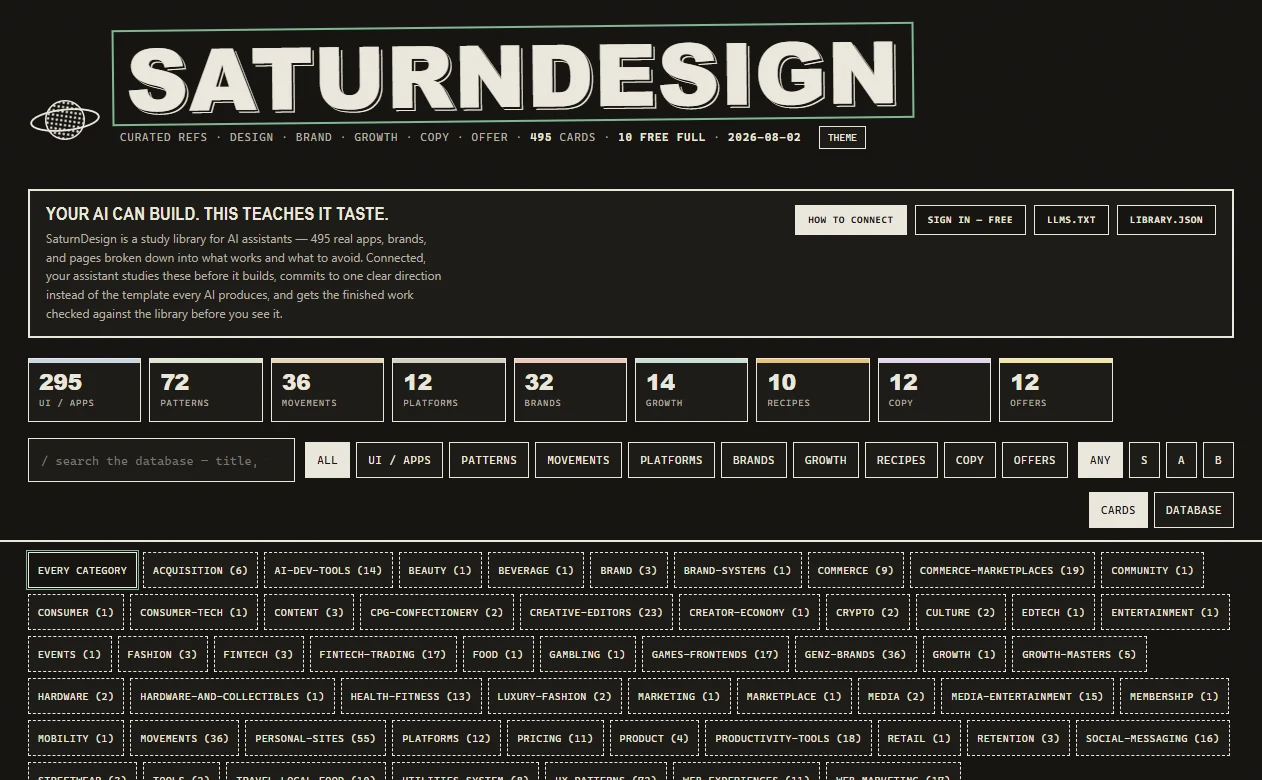Select the B tier filter

coord(1218,460)
